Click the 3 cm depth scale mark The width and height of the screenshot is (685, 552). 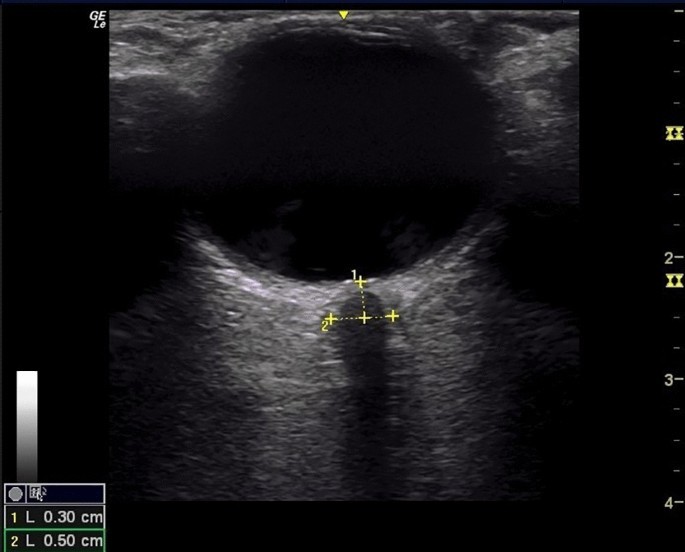pos(673,380)
